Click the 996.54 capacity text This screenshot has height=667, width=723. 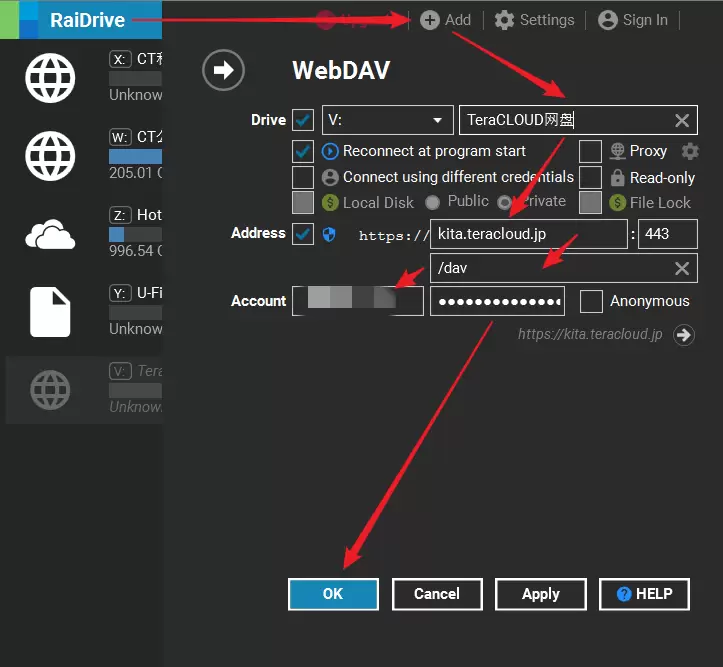tap(136, 251)
